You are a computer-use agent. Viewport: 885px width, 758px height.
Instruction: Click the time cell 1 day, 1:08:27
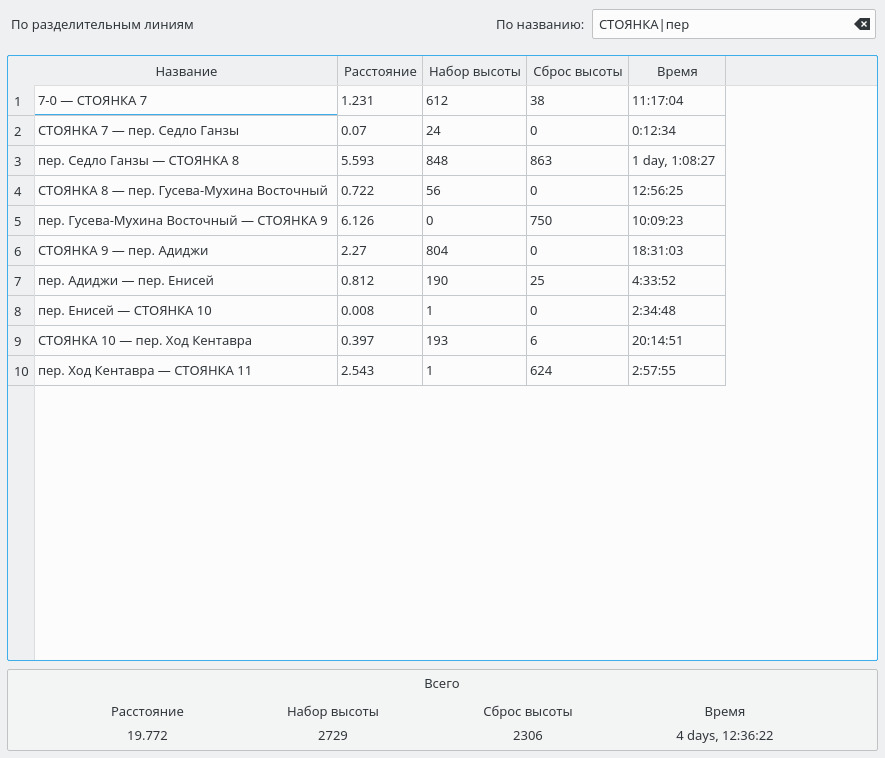(x=676, y=161)
